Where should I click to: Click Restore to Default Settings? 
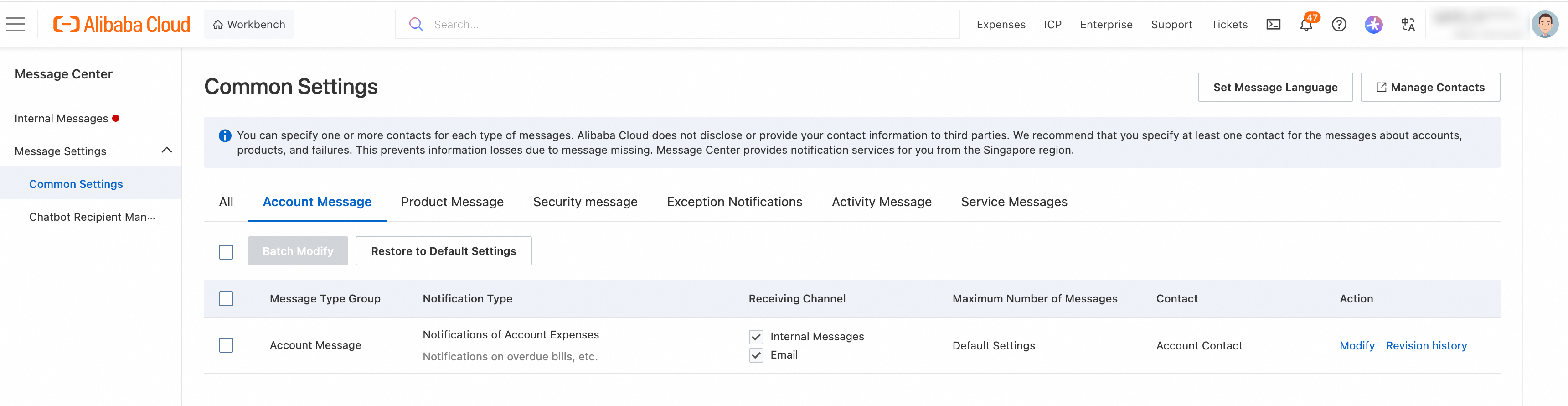[443, 251]
